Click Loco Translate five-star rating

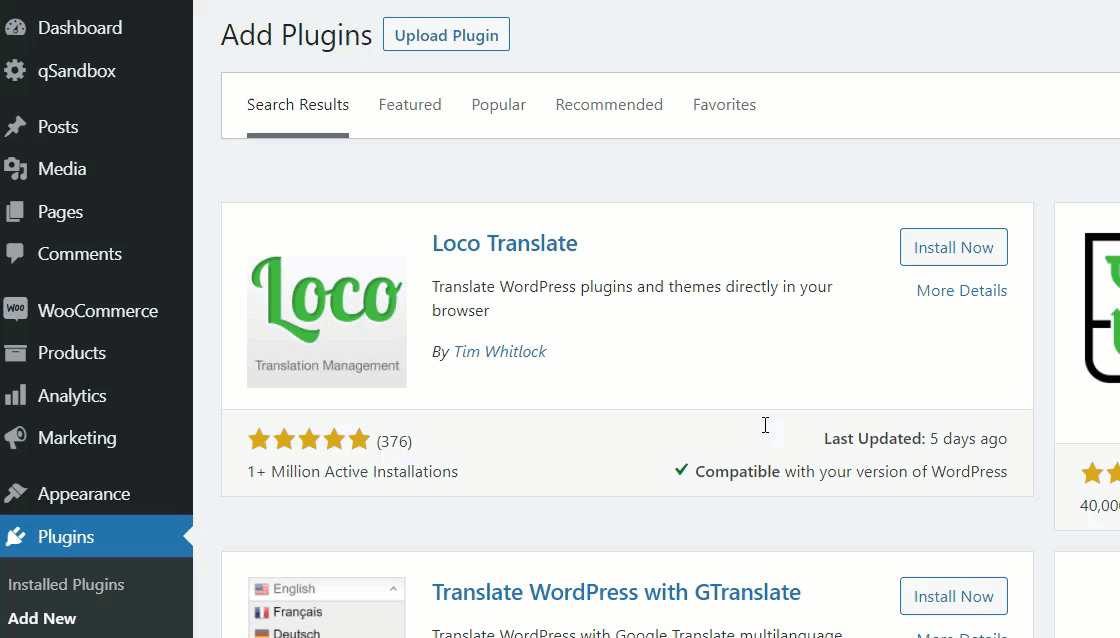click(309, 439)
